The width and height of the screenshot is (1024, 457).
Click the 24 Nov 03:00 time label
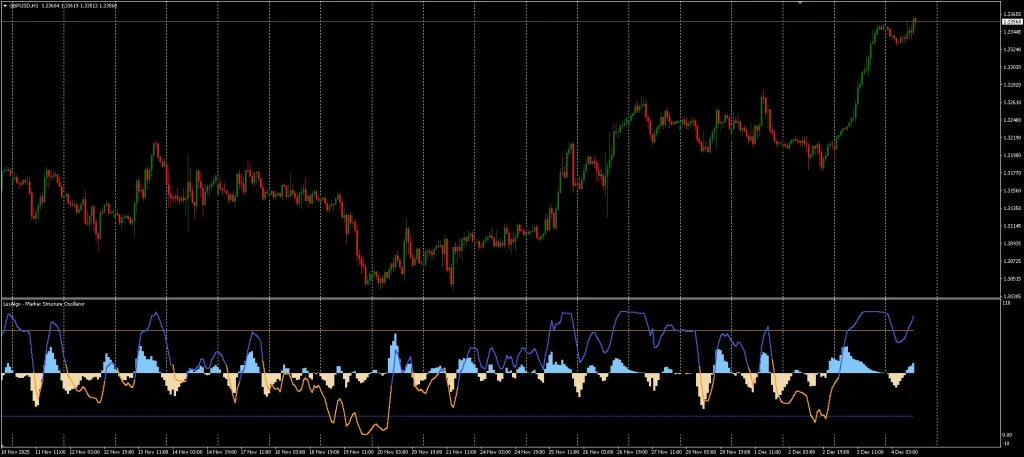click(496, 452)
